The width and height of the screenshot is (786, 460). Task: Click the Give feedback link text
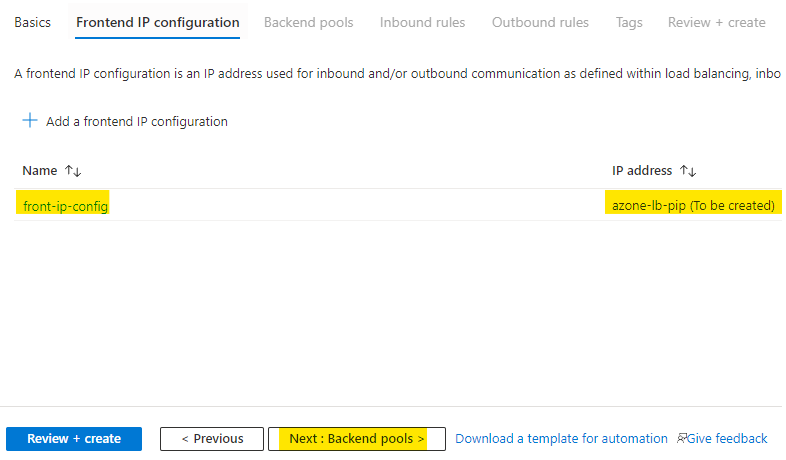[x=727, y=438]
